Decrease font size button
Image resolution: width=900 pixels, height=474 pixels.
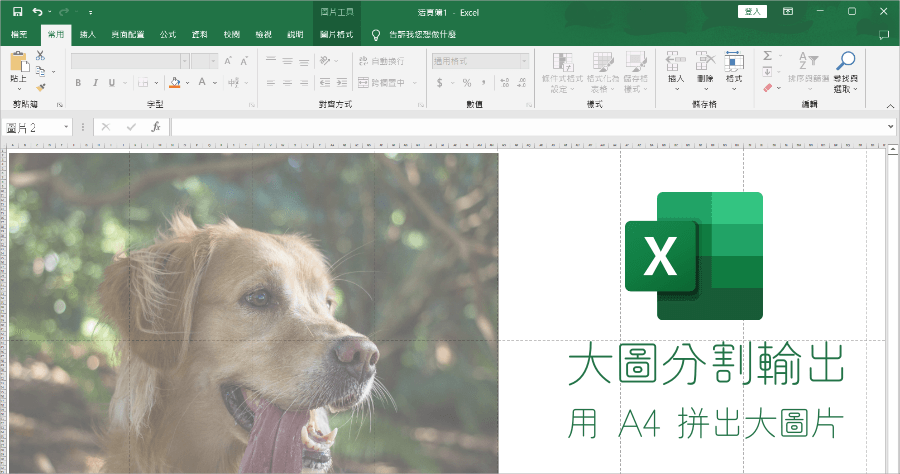coord(245,61)
